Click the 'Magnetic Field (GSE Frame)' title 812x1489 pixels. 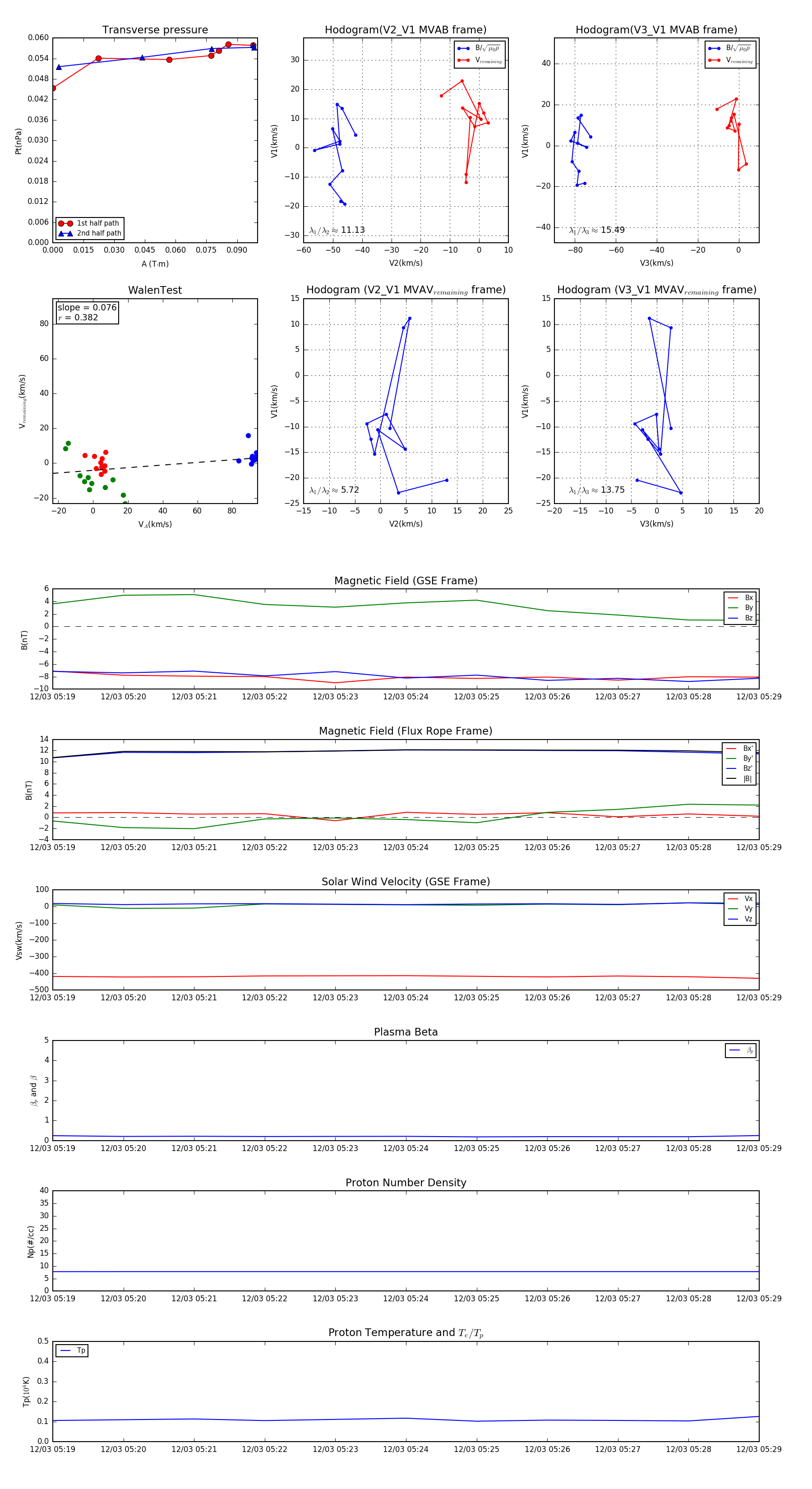pos(406,581)
